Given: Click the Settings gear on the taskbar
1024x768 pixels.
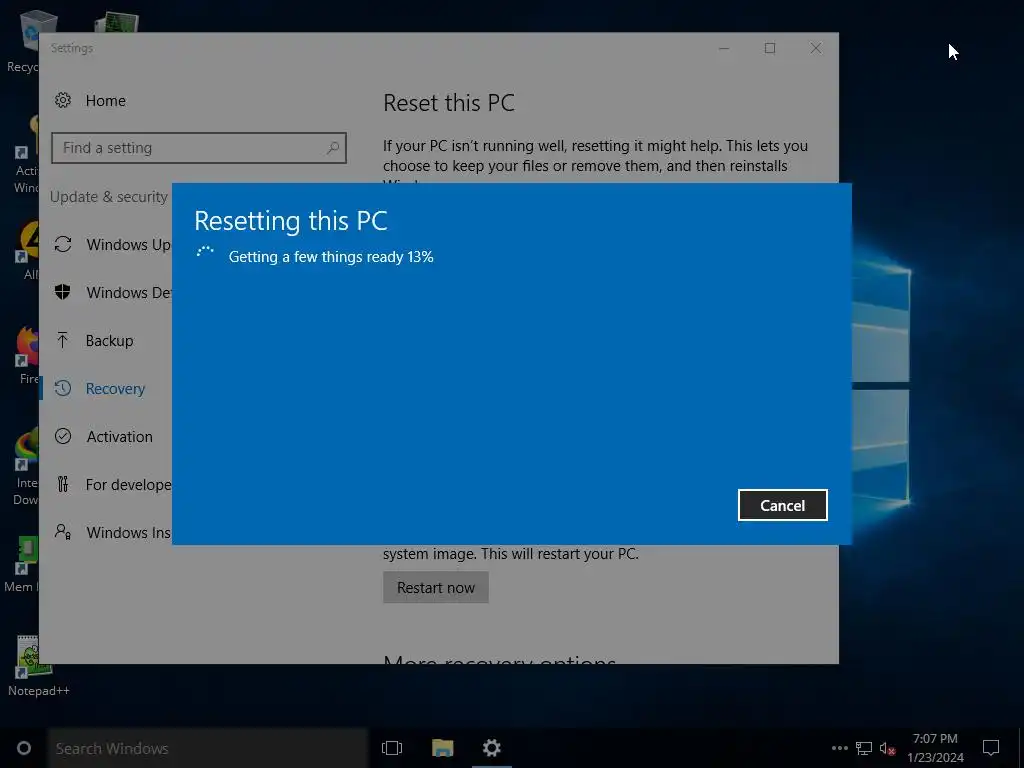Looking at the screenshot, I should click(x=492, y=748).
